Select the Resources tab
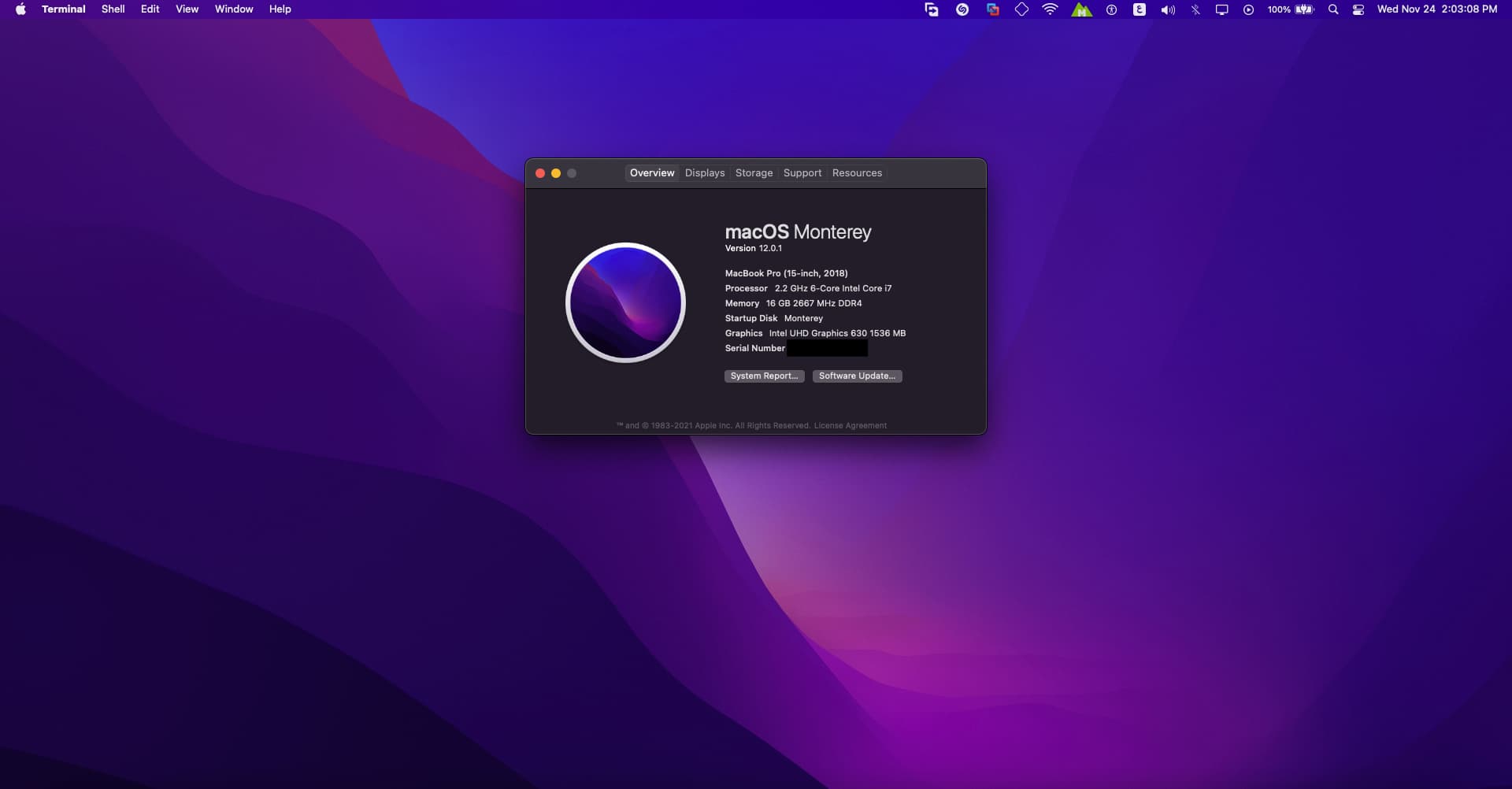 (857, 173)
